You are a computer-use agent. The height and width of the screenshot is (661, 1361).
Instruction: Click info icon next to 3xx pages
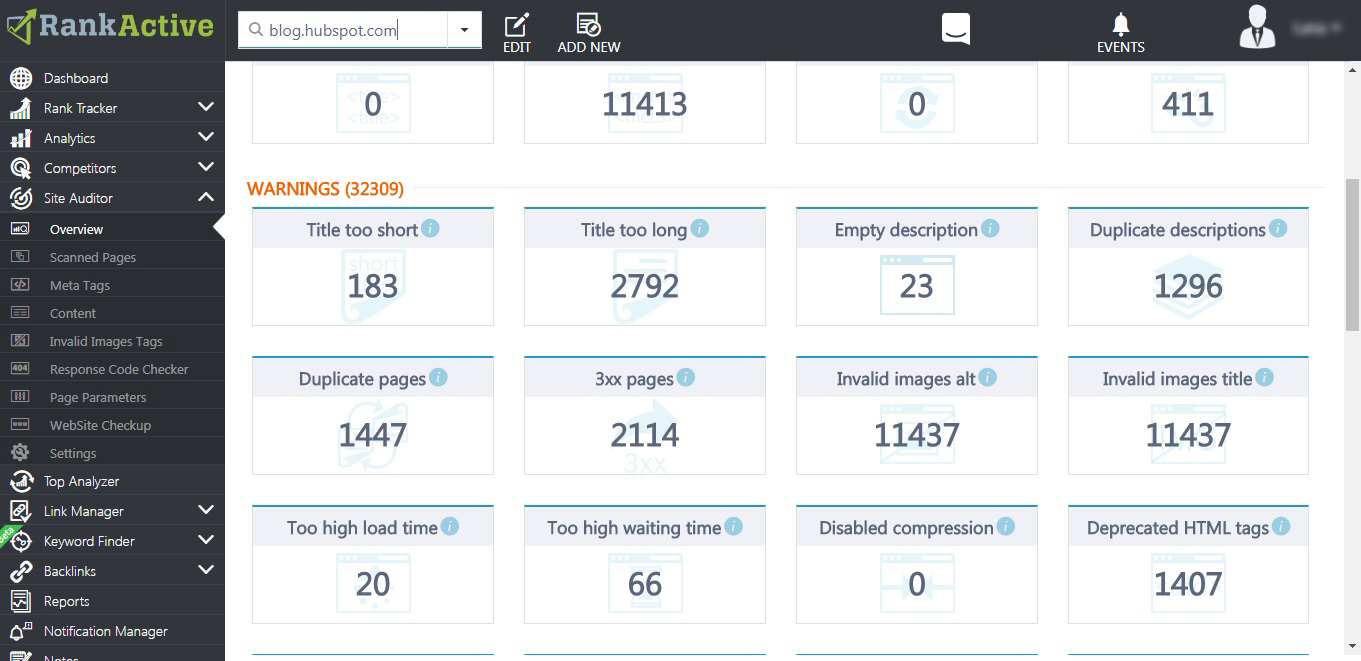click(686, 377)
